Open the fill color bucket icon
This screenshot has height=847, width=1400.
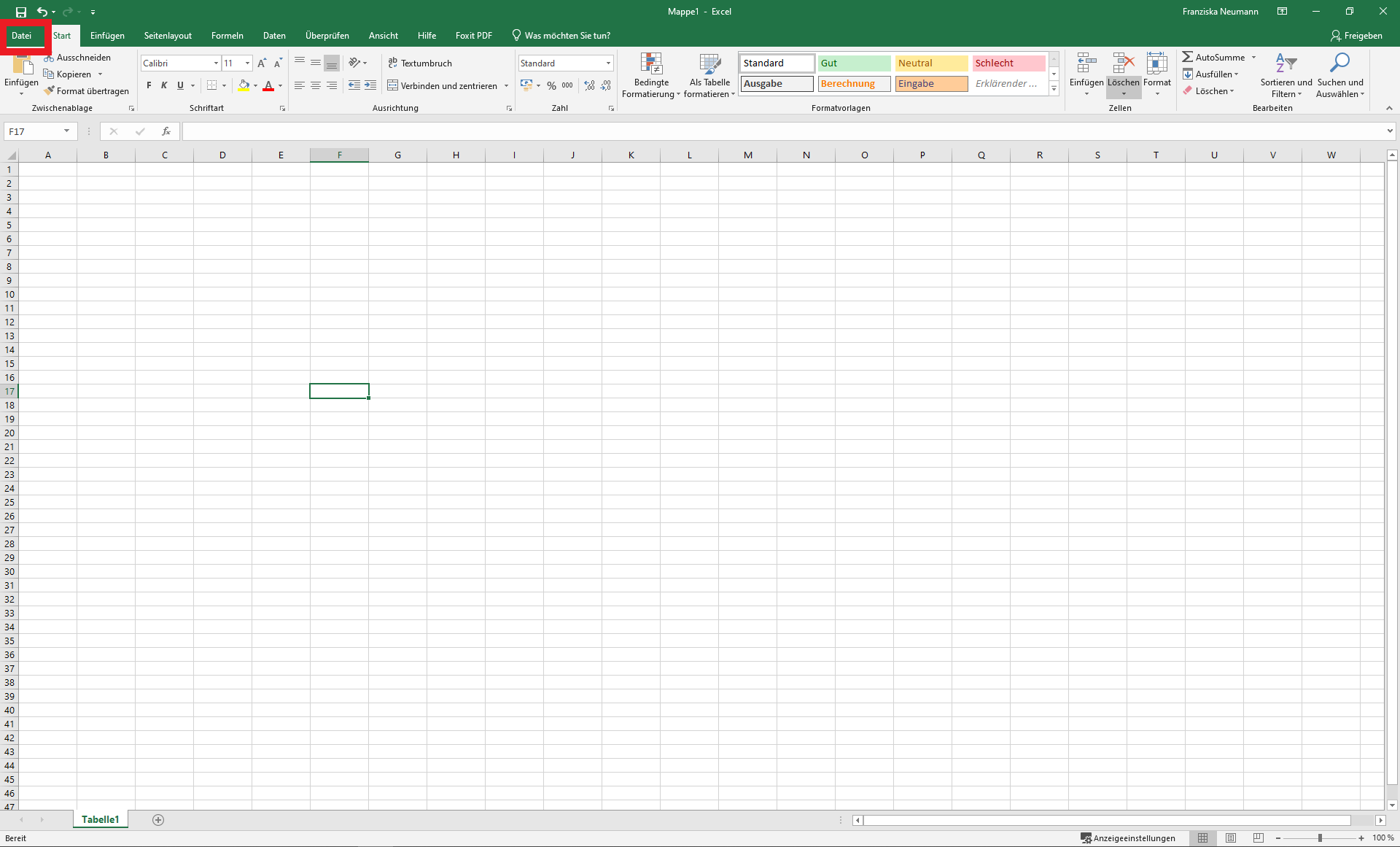point(244,85)
